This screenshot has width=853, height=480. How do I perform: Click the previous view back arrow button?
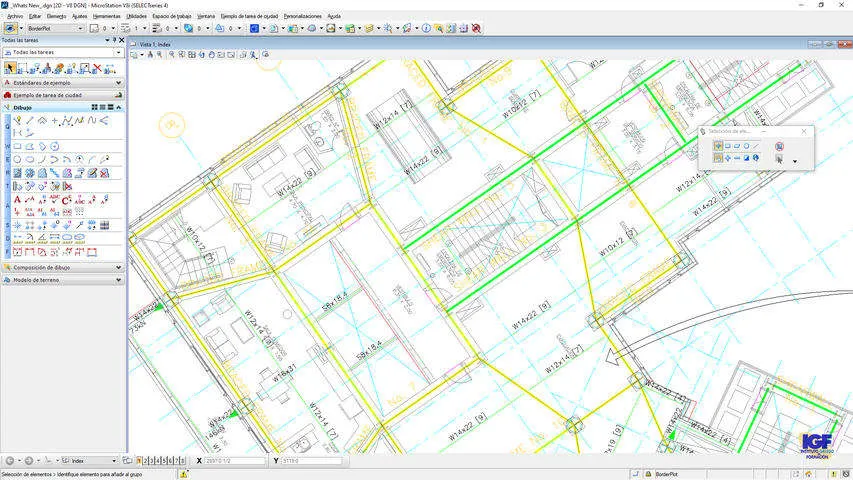click(10, 460)
